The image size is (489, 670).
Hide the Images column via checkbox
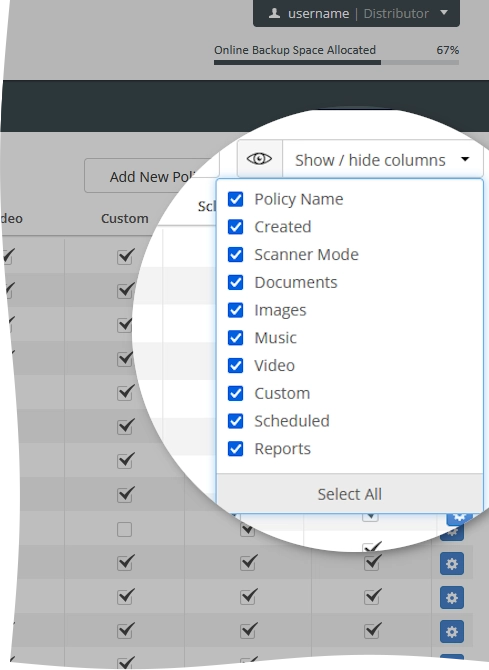tap(236, 310)
